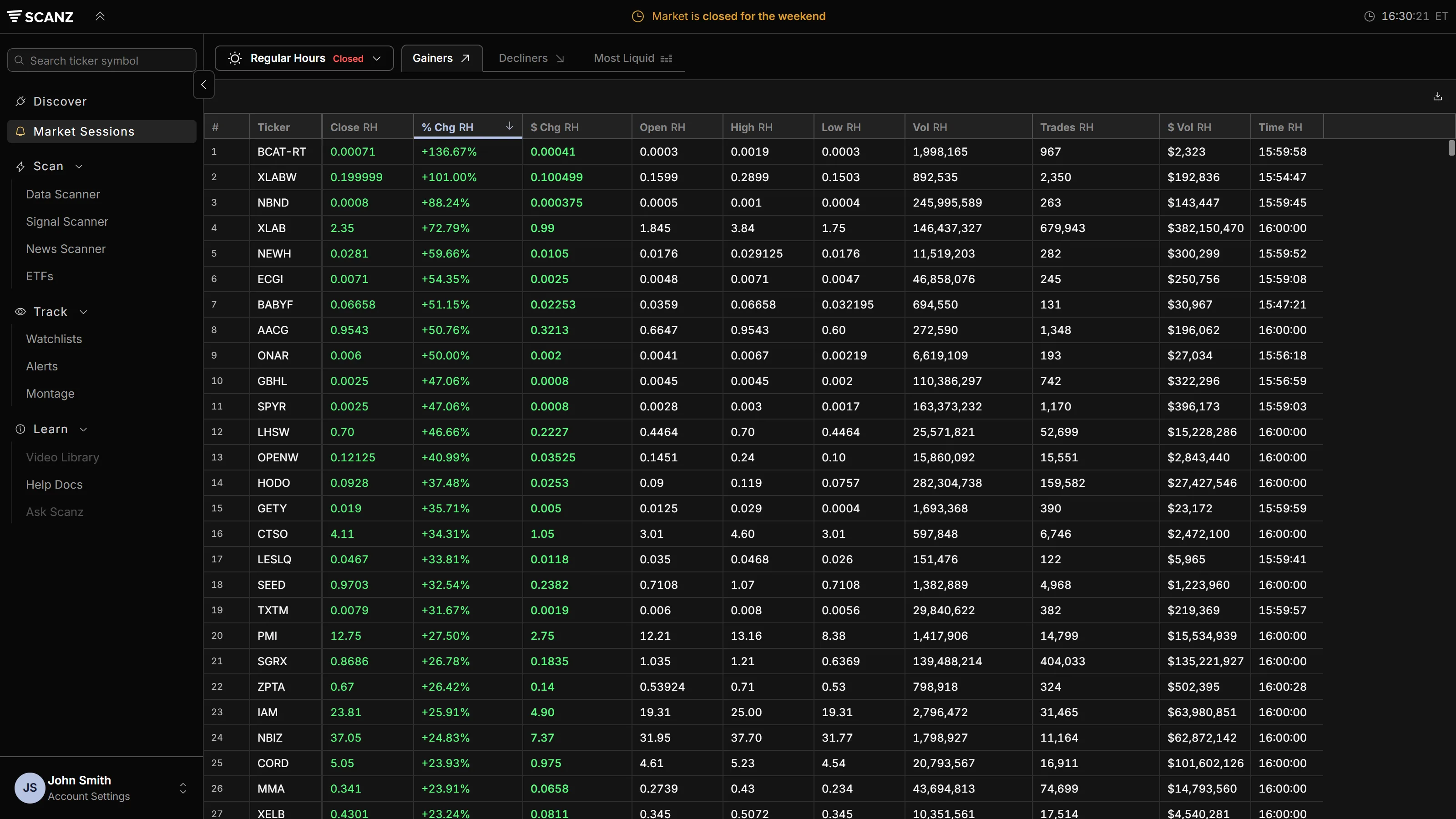
Task: Open John Smith Account Settings
Action: pos(102,788)
